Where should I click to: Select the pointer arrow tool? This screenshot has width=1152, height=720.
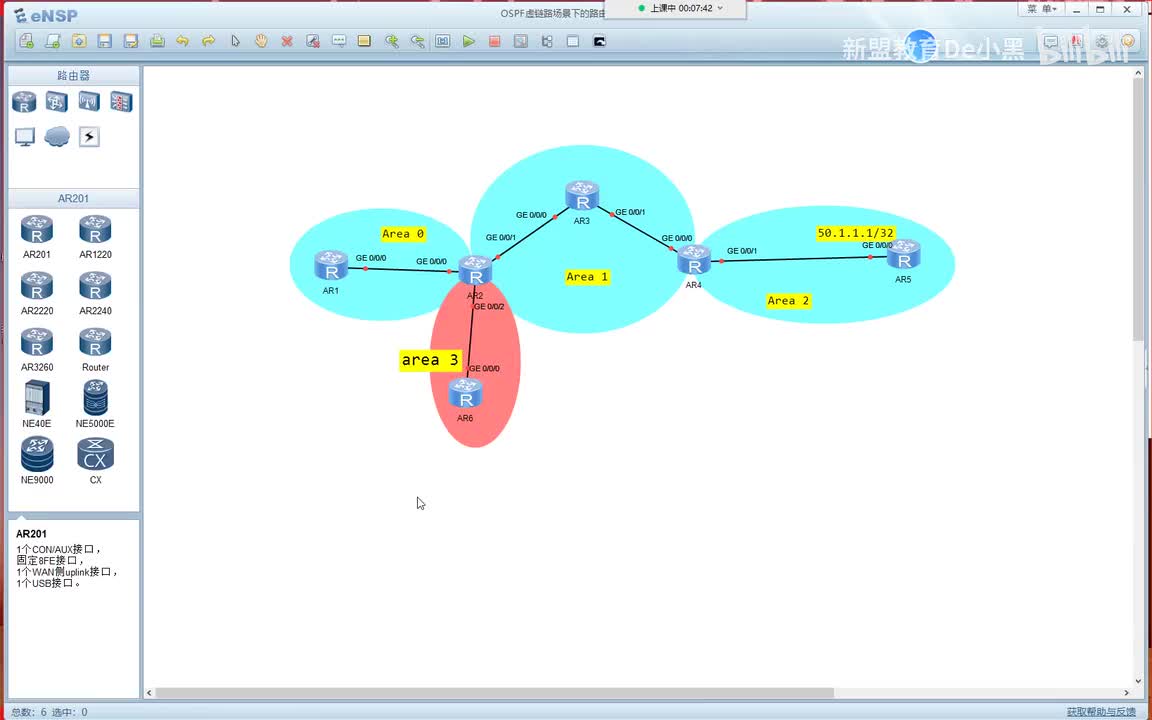pos(235,41)
